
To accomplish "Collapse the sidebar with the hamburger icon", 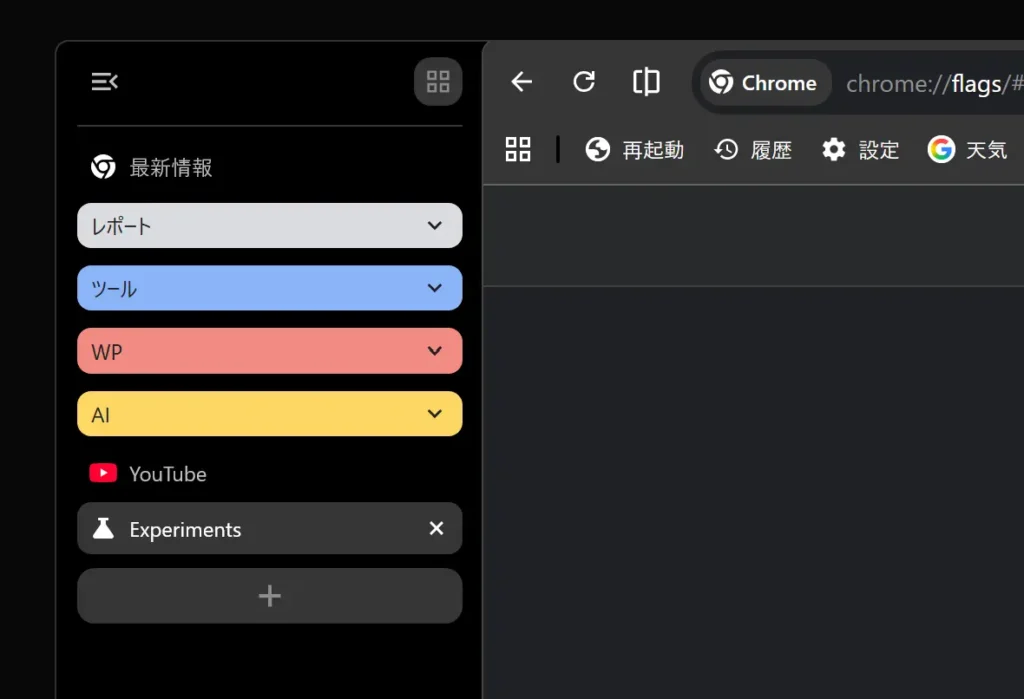I will pyautogui.click(x=104, y=81).
